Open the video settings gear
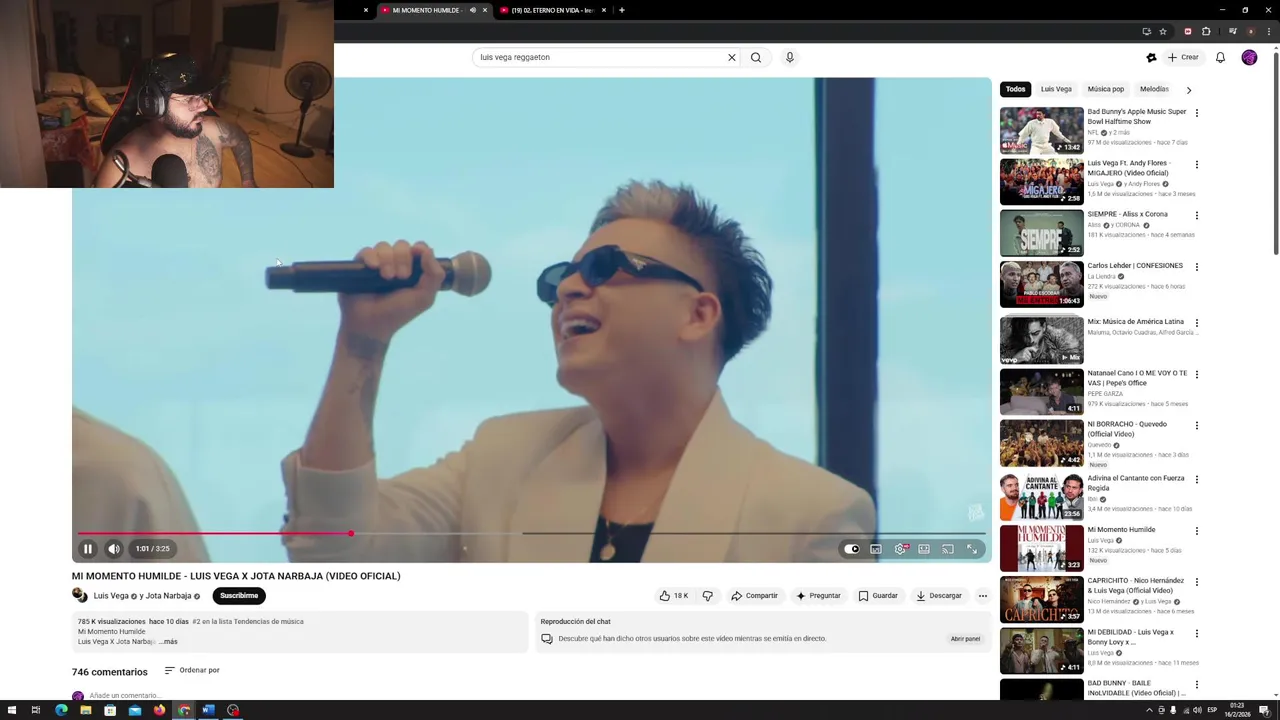The width and height of the screenshot is (1280, 720). [x=900, y=549]
